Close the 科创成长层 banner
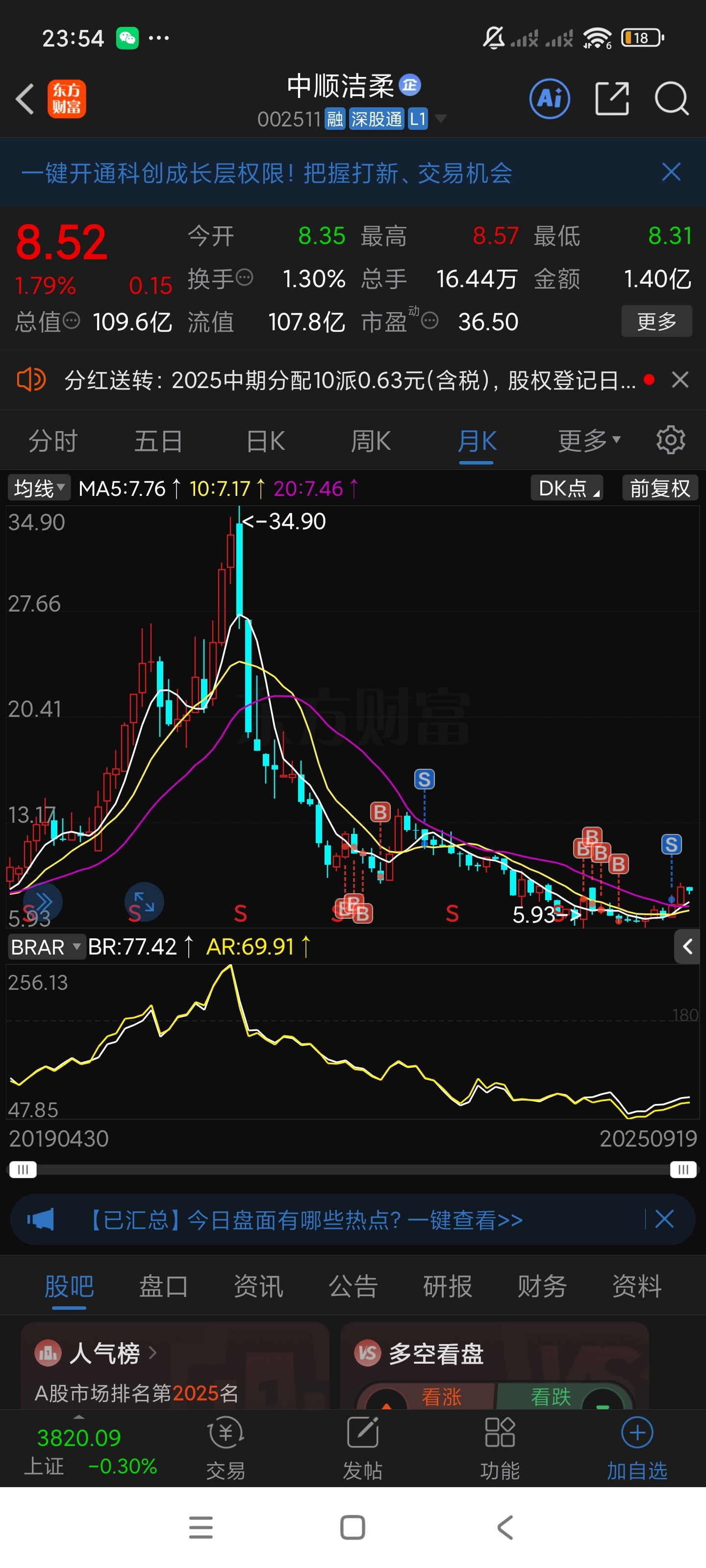The width and height of the screenshot is (706, 1568). (x=671, y=172)
